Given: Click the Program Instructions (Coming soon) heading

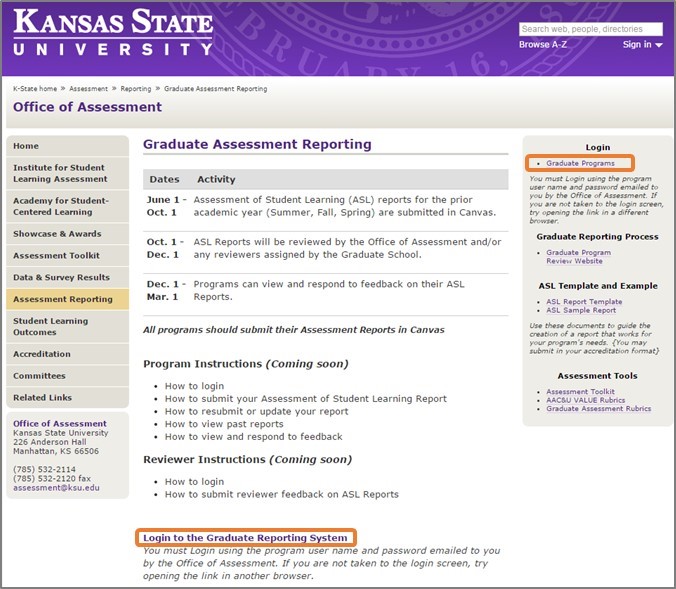Looking at the screenshot, I should pos(246,364).
